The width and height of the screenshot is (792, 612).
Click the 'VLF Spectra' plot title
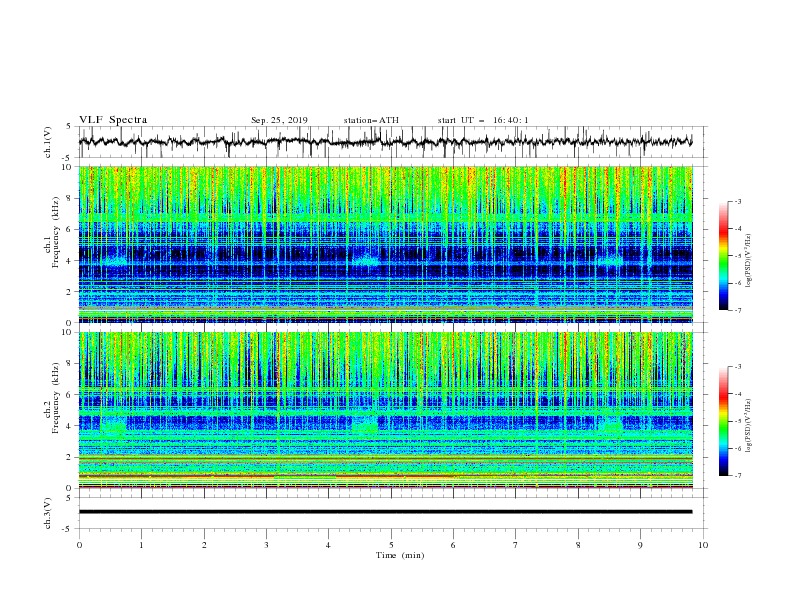[x=113, y=120]
